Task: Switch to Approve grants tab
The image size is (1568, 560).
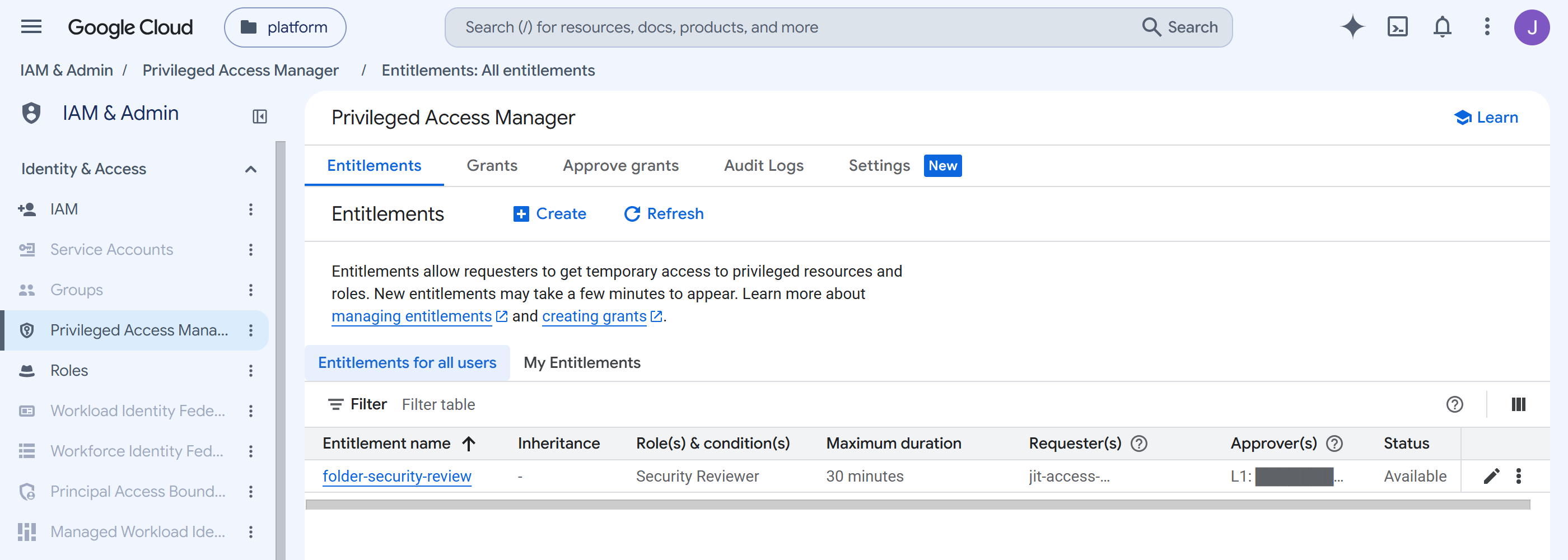Action: coord(620,166)
